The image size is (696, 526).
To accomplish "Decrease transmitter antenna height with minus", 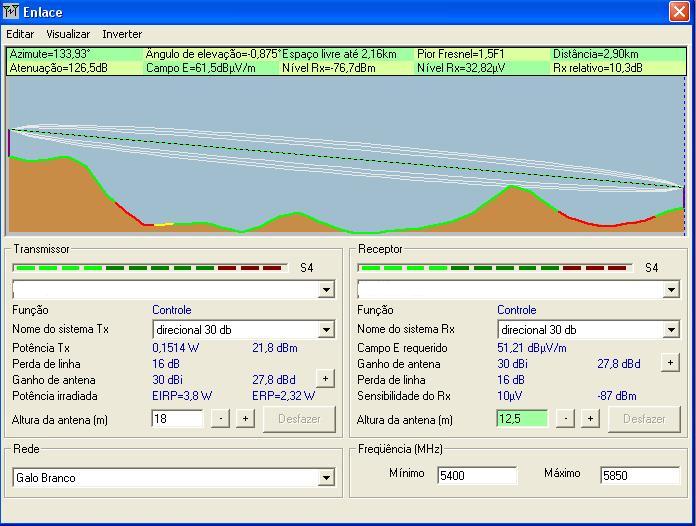I will pos(221,419).
